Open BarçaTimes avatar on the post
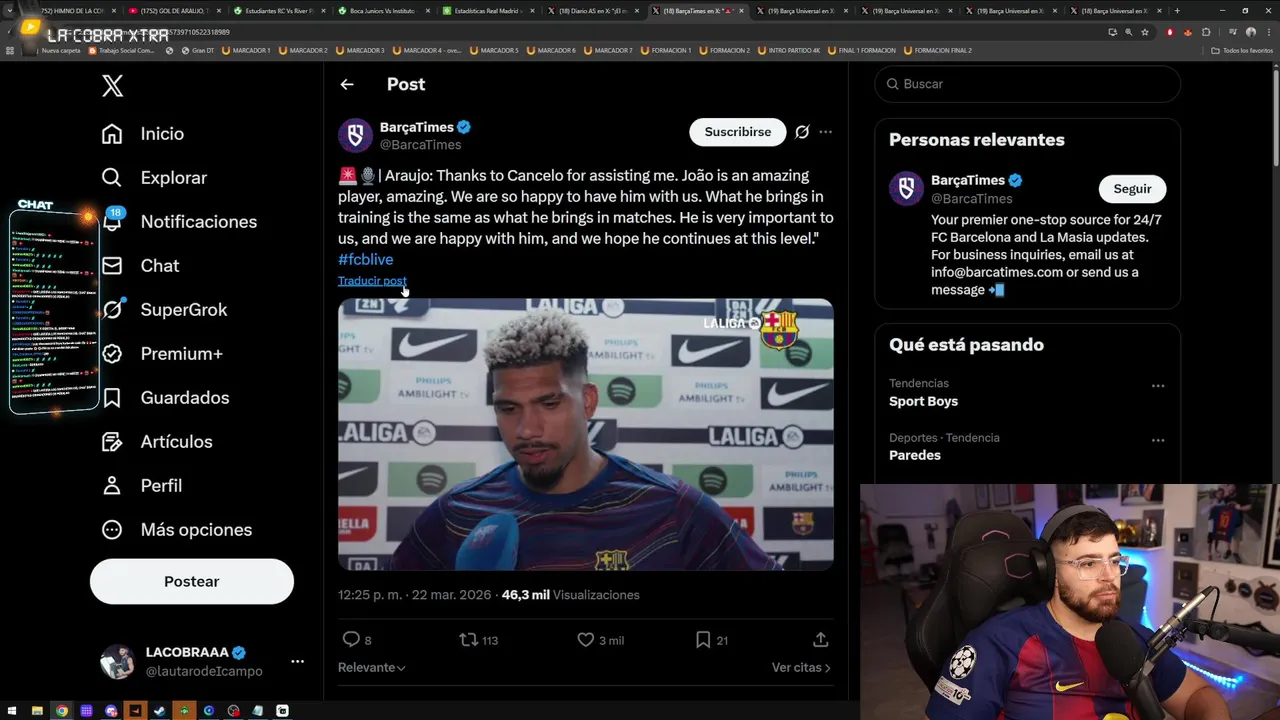This screenshot has height=720, width=1280. (x=355, y=135)
